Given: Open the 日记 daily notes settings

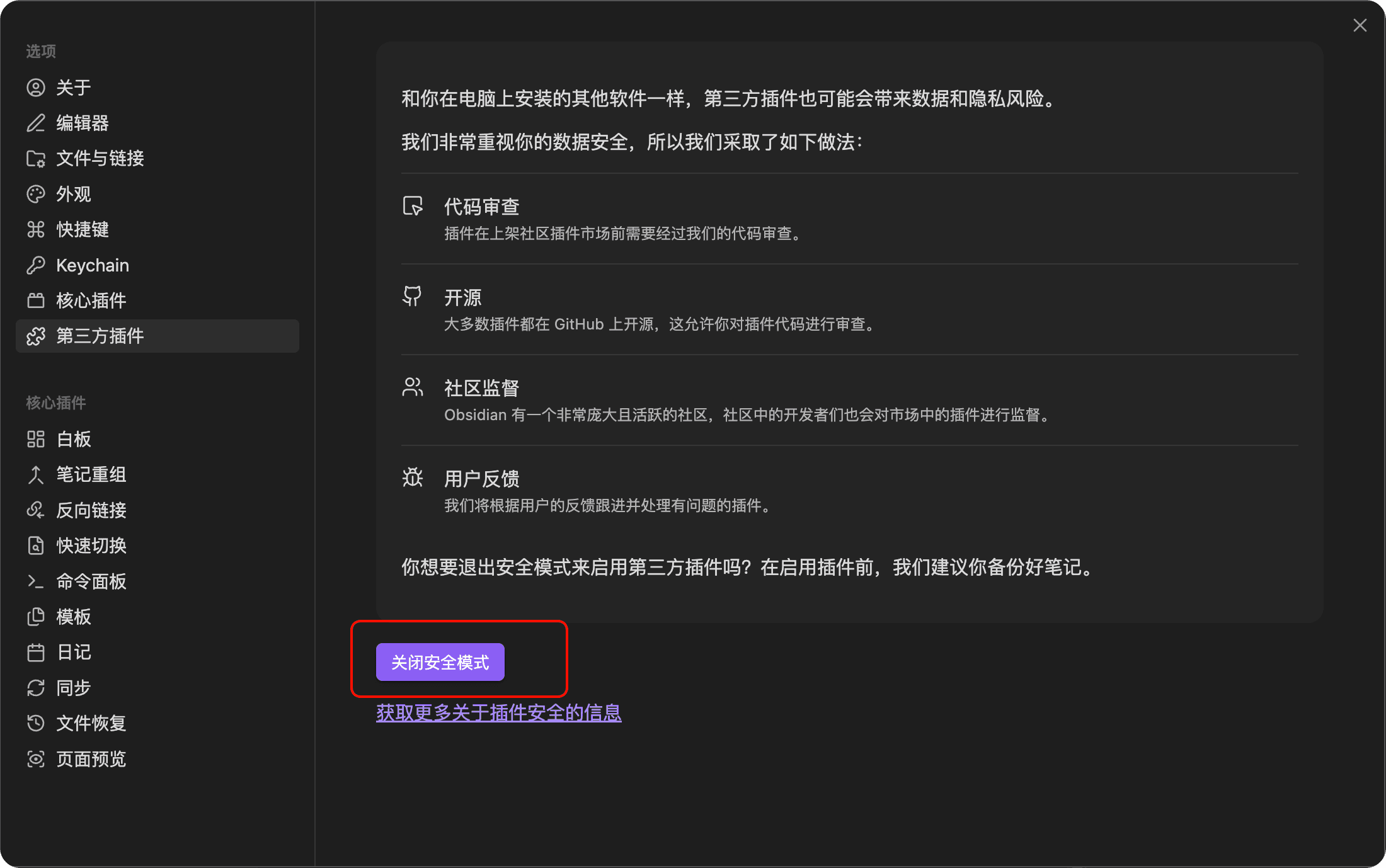Looking at the screenshot, I should 72,652.
